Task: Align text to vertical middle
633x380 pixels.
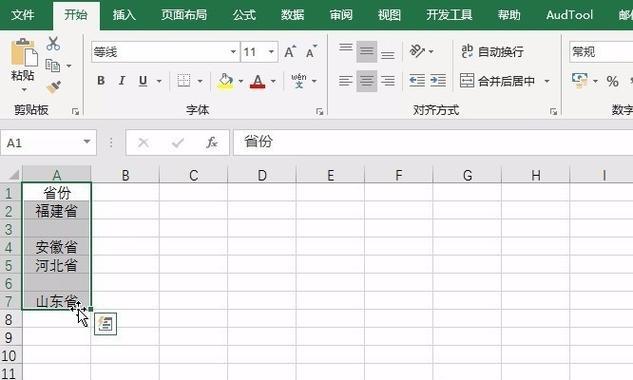Action: pos(367,52)
